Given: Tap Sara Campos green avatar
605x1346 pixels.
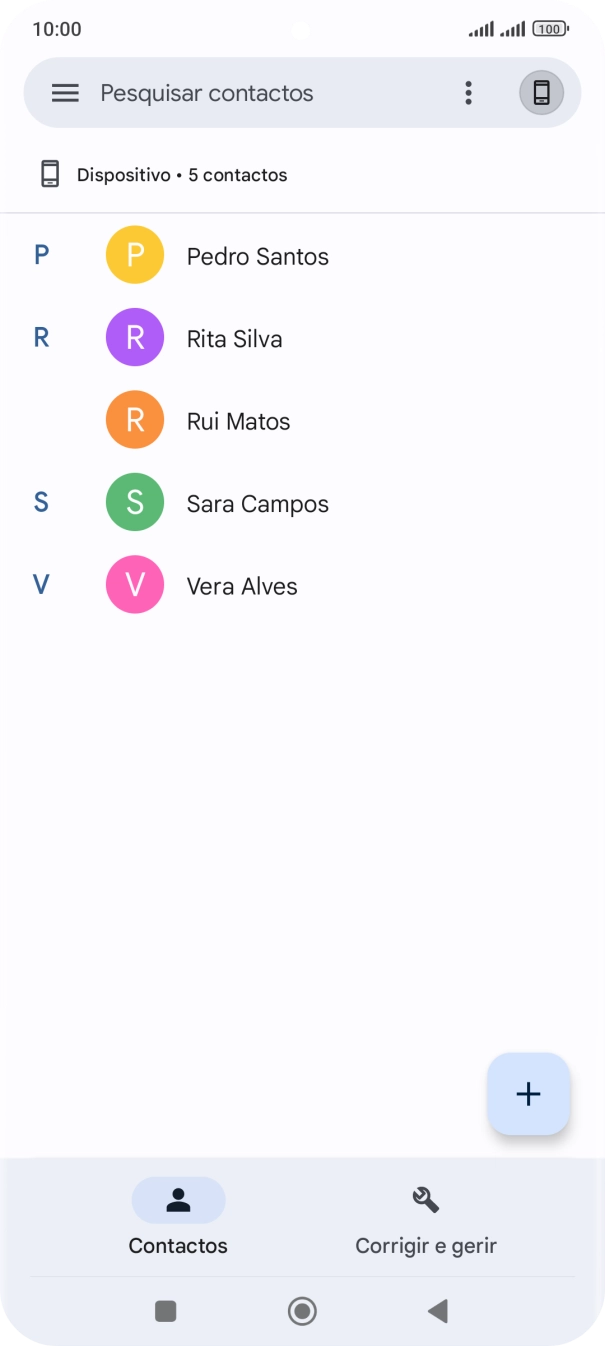Looking at the screenshot, I should click(x=135, y=503).
